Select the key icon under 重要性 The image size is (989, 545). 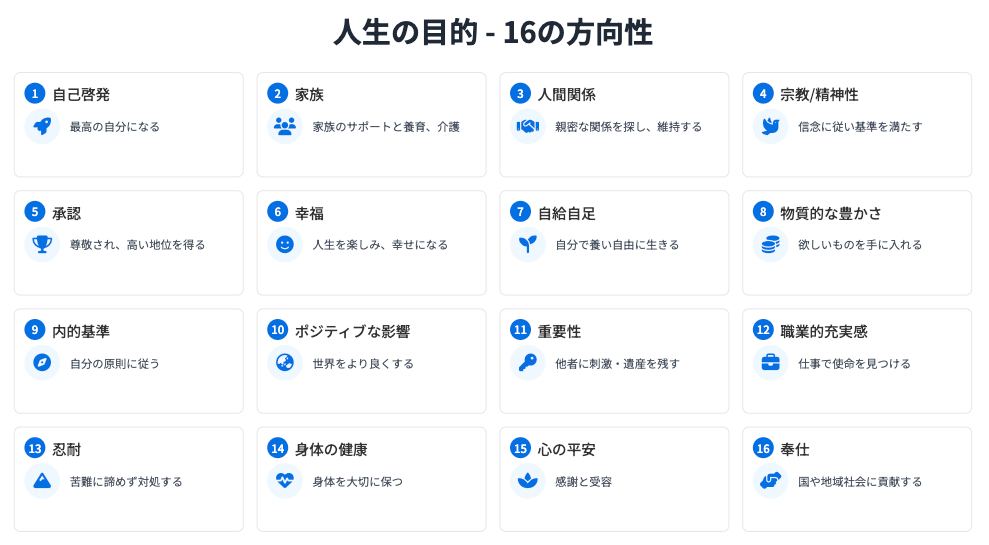tap(528, 363)
